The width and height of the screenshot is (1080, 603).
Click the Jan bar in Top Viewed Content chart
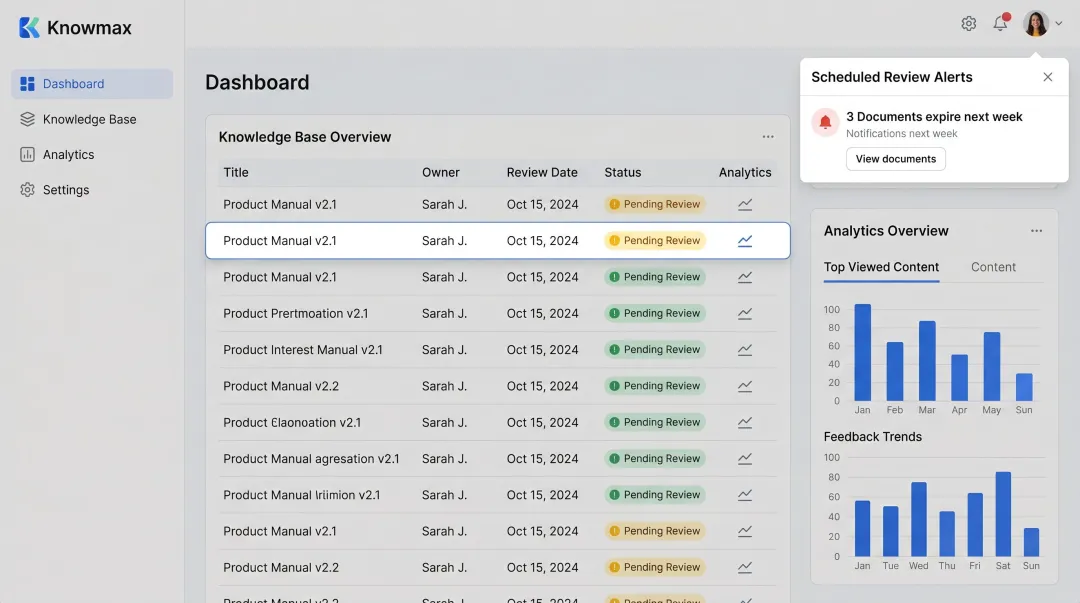click(862, 352)
